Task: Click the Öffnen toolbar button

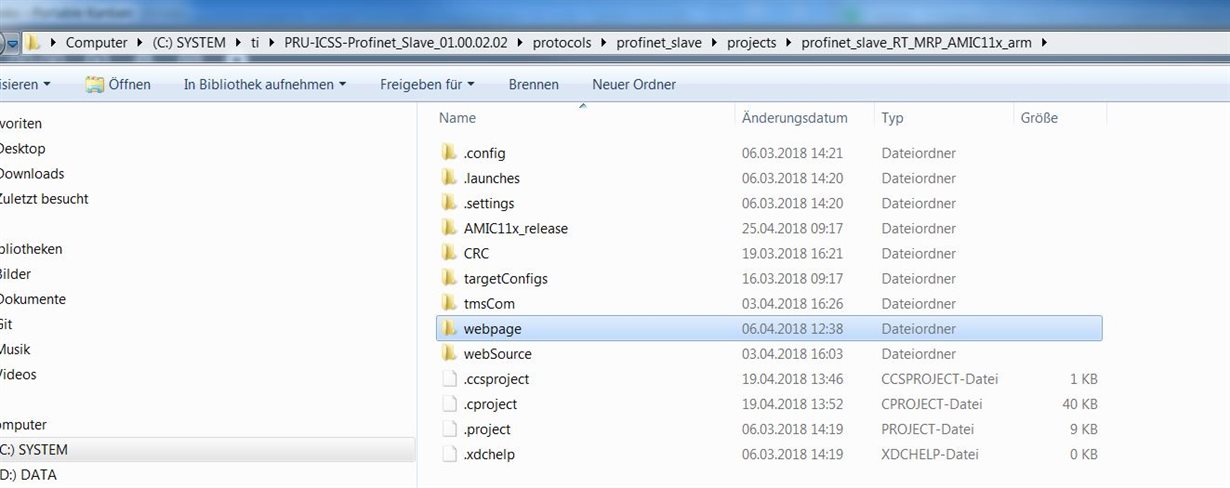Action: click(118, 84)
